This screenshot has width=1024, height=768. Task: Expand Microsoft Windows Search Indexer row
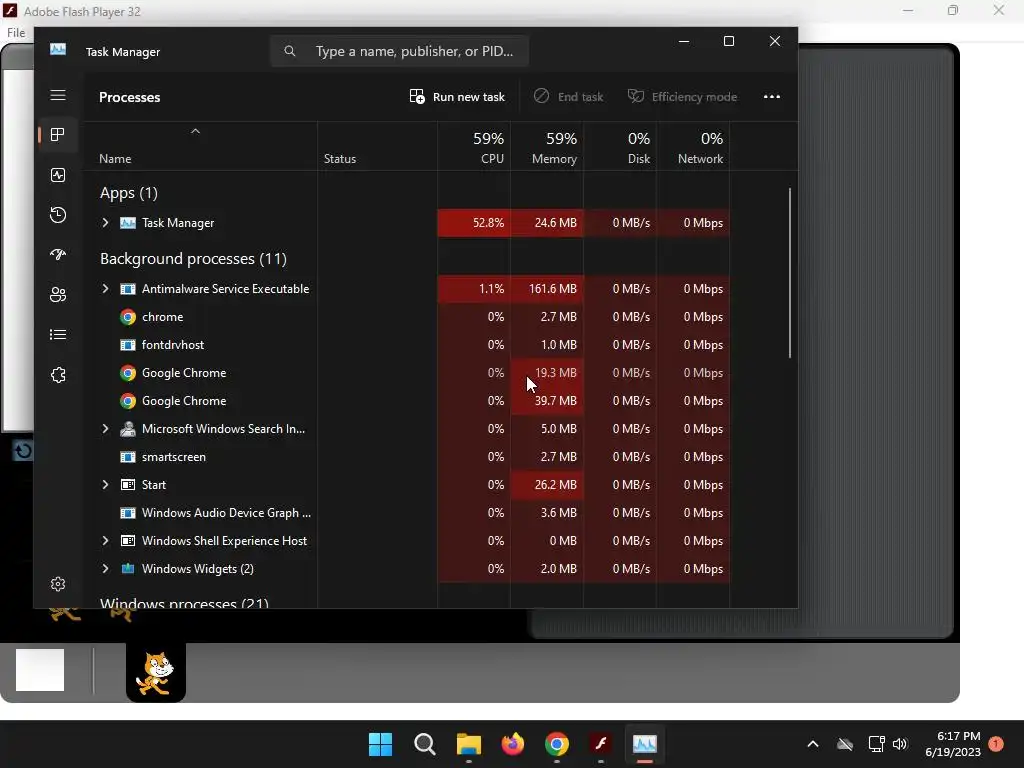click(105, 429)
